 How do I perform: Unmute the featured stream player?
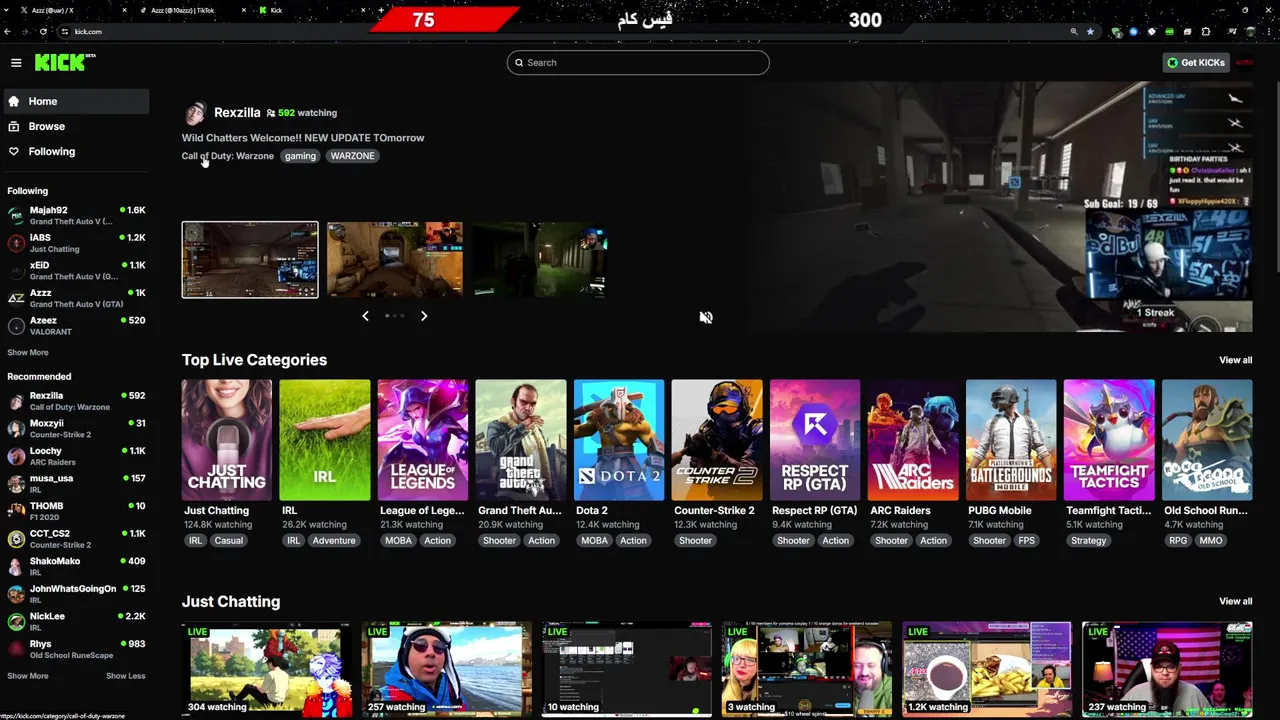[x=706, y=317]
